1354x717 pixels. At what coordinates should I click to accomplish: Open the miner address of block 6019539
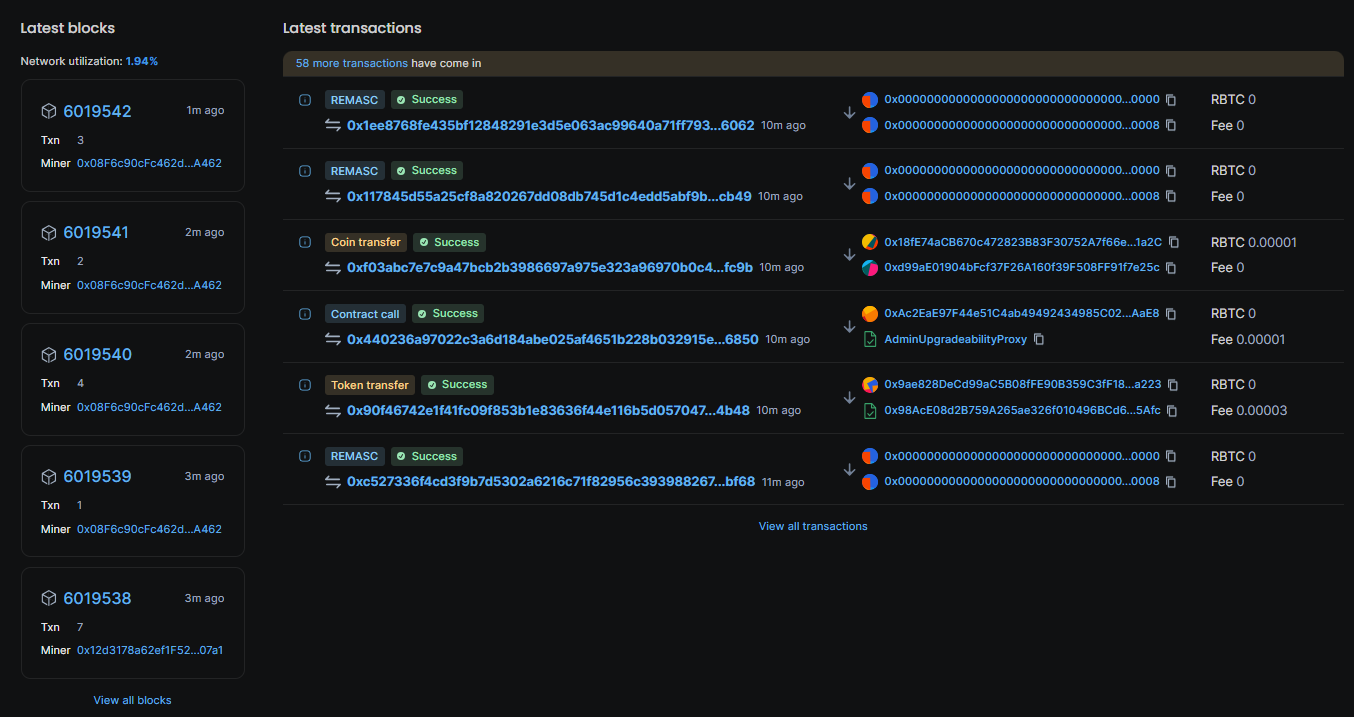[148, 528]
